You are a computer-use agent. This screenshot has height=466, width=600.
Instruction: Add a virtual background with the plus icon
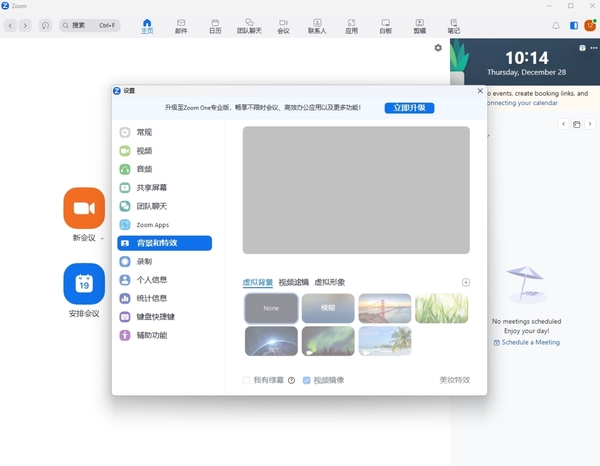pyautogui.click(x=466, y=282)
